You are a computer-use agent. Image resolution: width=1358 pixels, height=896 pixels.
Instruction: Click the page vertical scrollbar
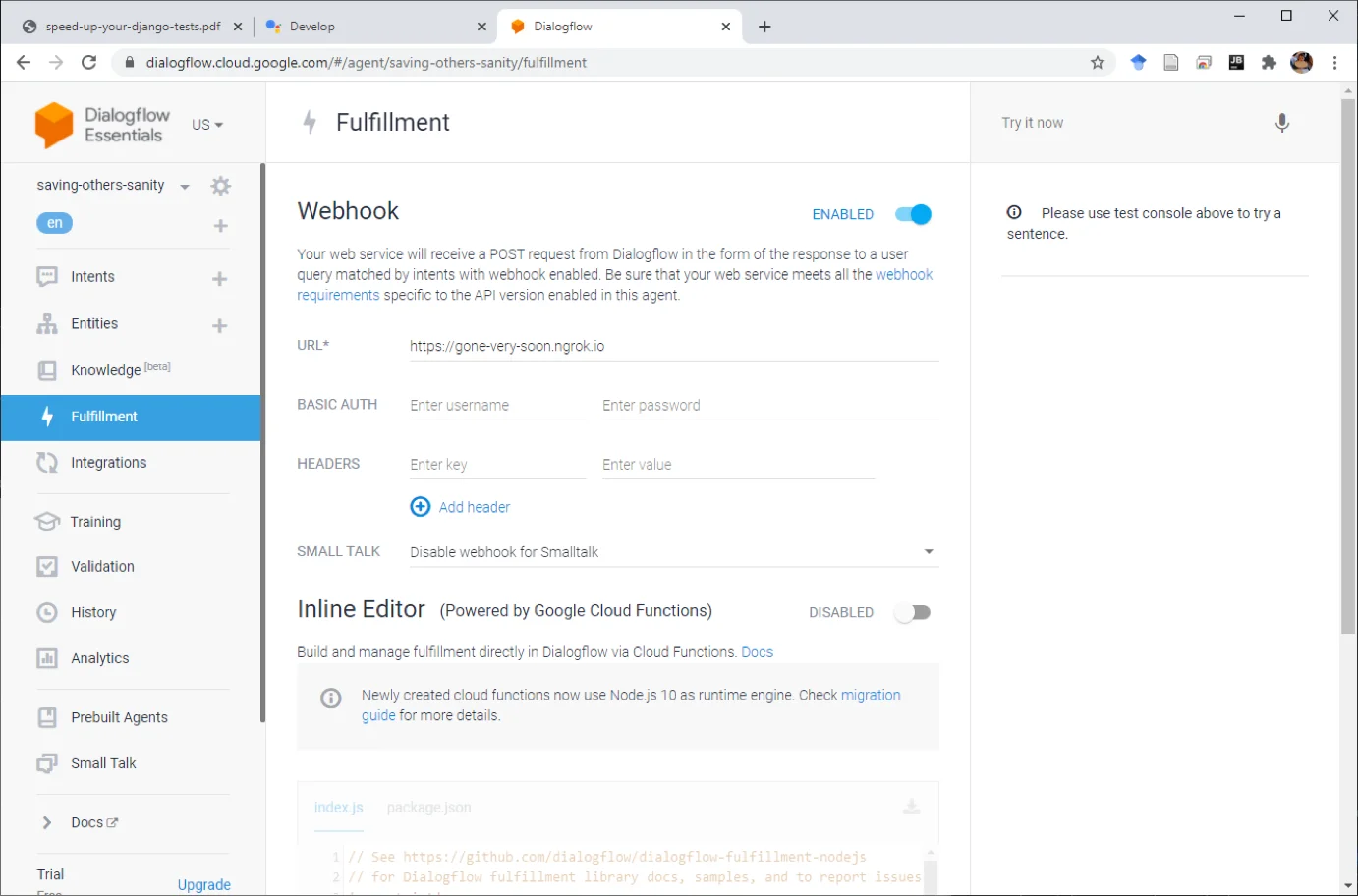point(1348,365)
